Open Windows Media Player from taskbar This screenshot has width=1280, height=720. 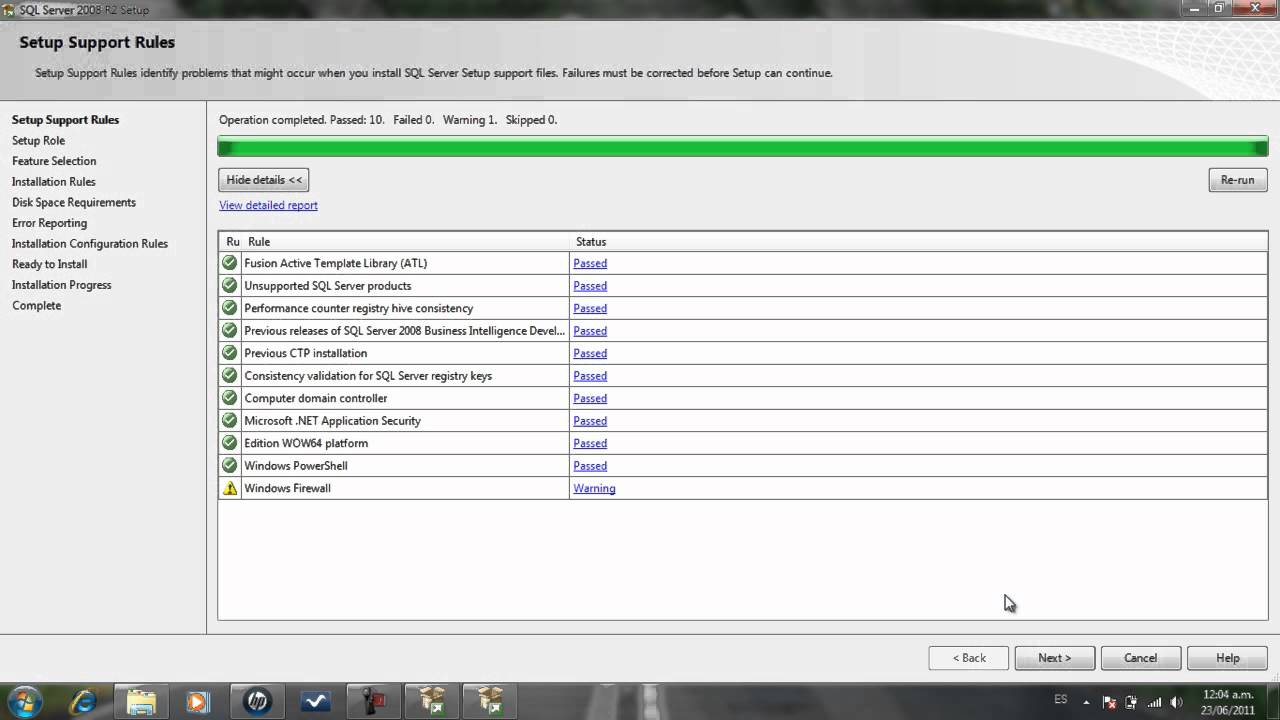(198, 702)
